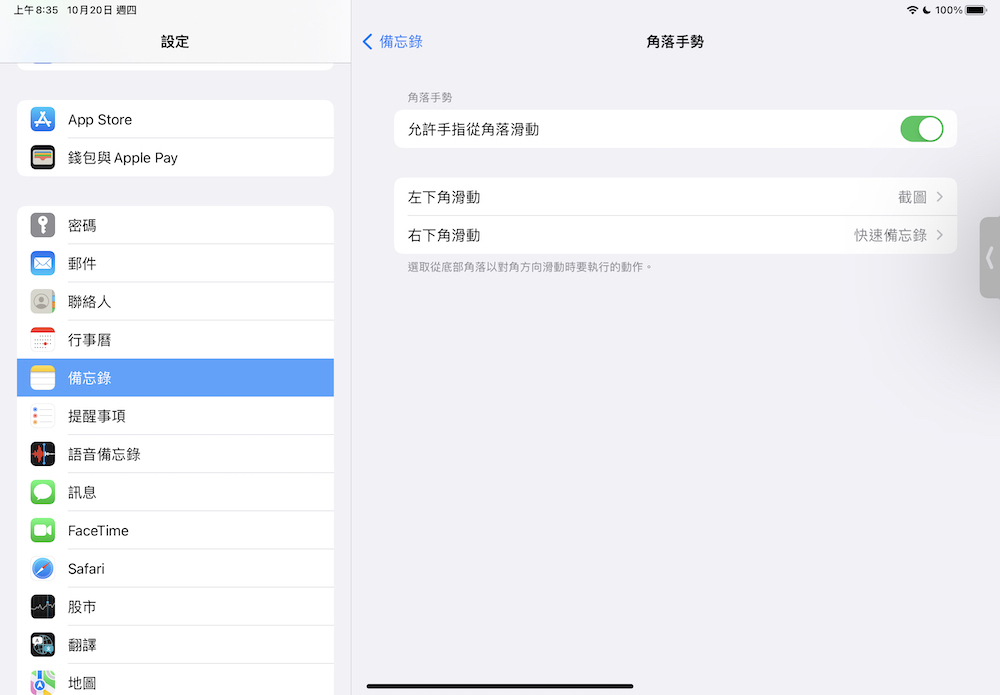Select 訊息 in settings sidebar
The height and width of the screenshot is (695, 1000).
[175, 492]
